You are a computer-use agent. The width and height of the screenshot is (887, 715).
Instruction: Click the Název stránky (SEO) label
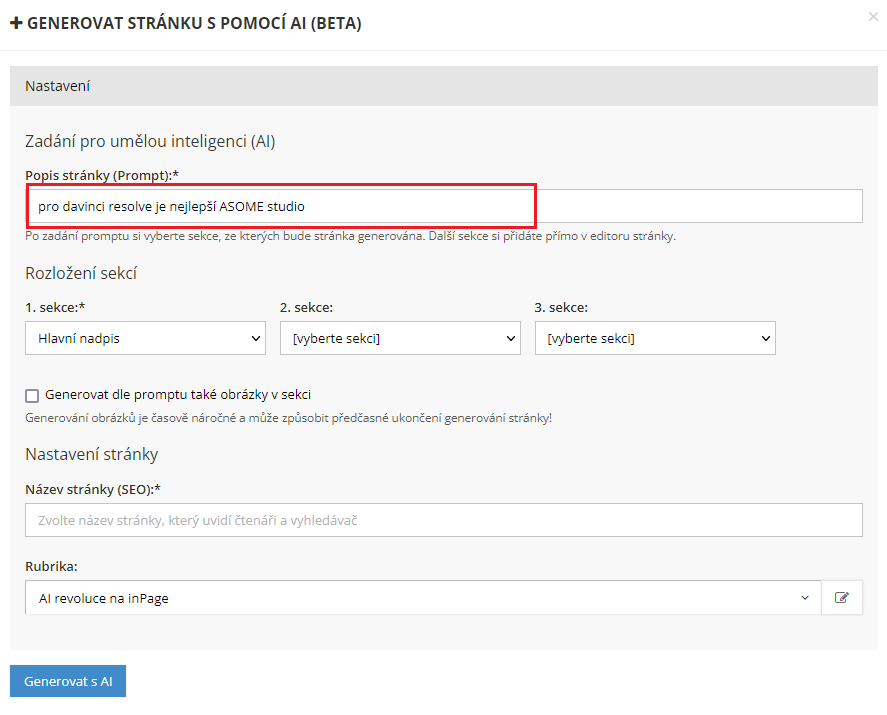pyautogui.click(x=93, y=489)
